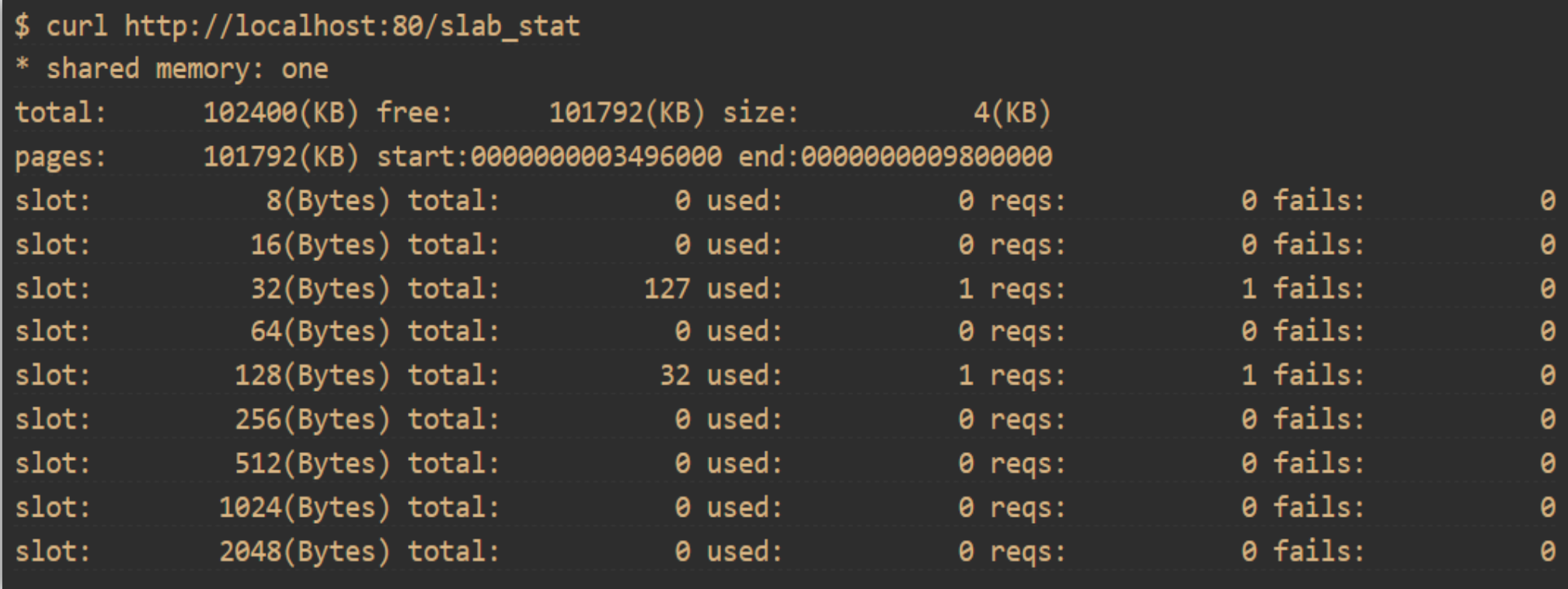Click the 1024(Bytes) slot size
The image size is (1568, 589).
tap(304, 507)
